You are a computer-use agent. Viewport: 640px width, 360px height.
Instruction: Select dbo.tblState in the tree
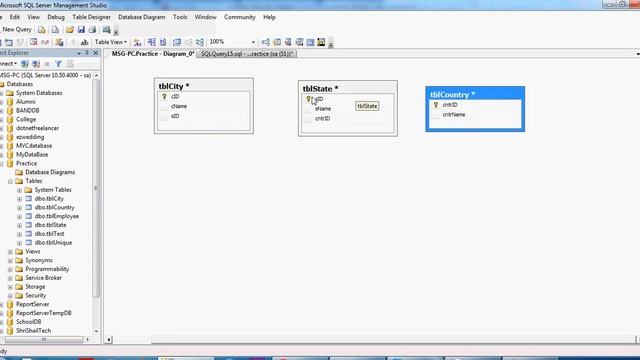pos(50,225)
